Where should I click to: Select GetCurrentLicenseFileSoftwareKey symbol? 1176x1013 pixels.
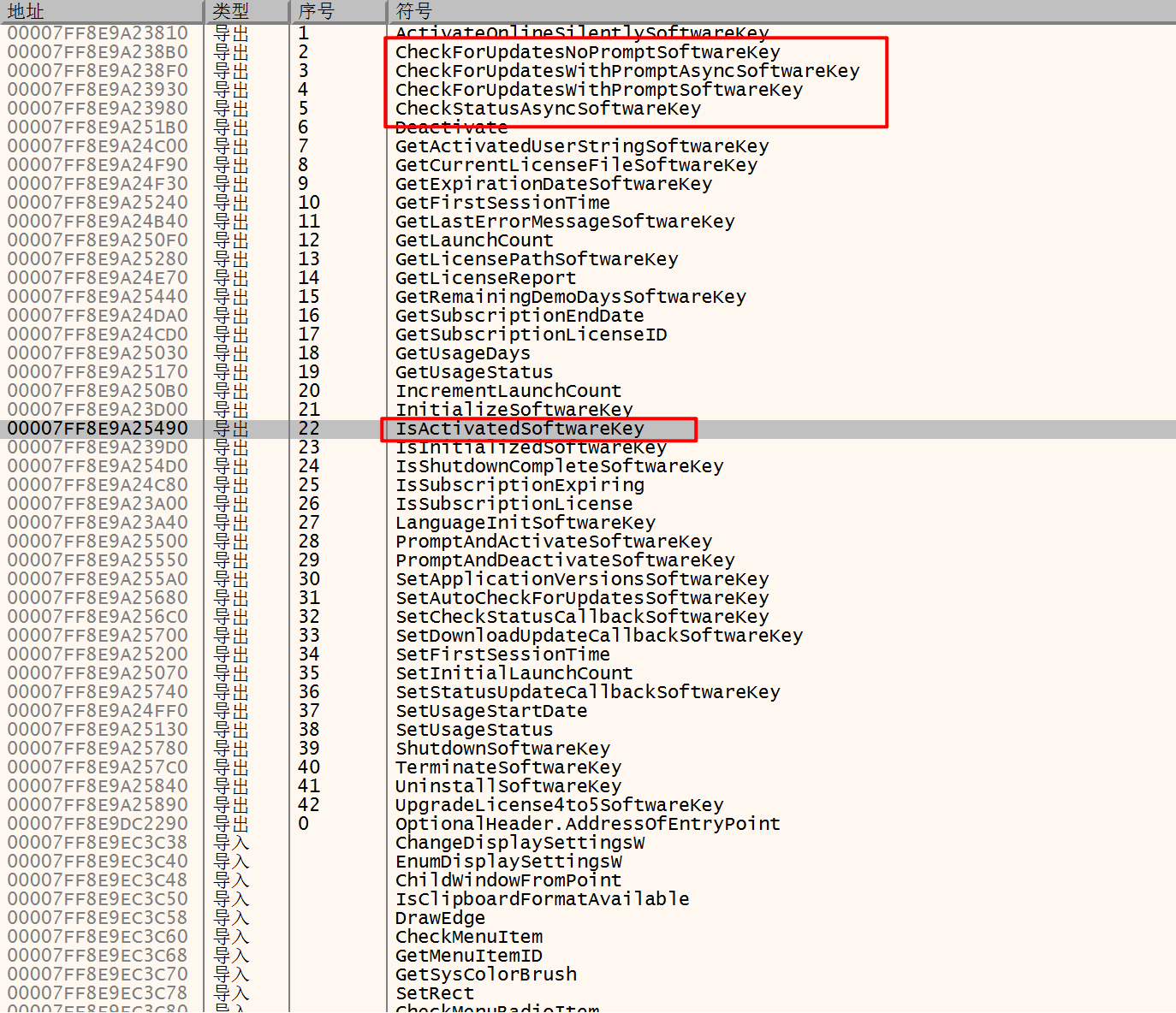(576, 165)
